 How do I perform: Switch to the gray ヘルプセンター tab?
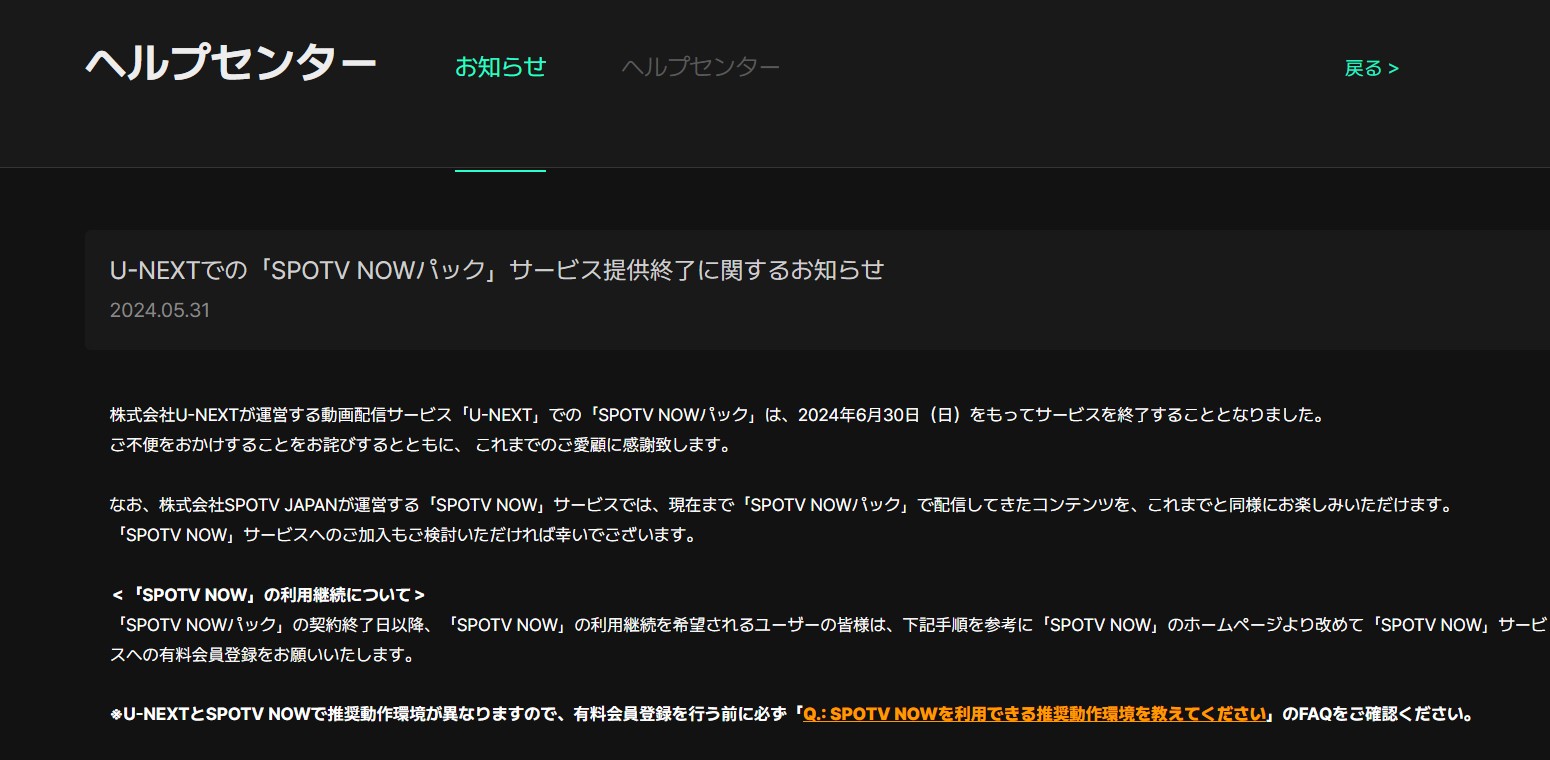pos(700,67)
